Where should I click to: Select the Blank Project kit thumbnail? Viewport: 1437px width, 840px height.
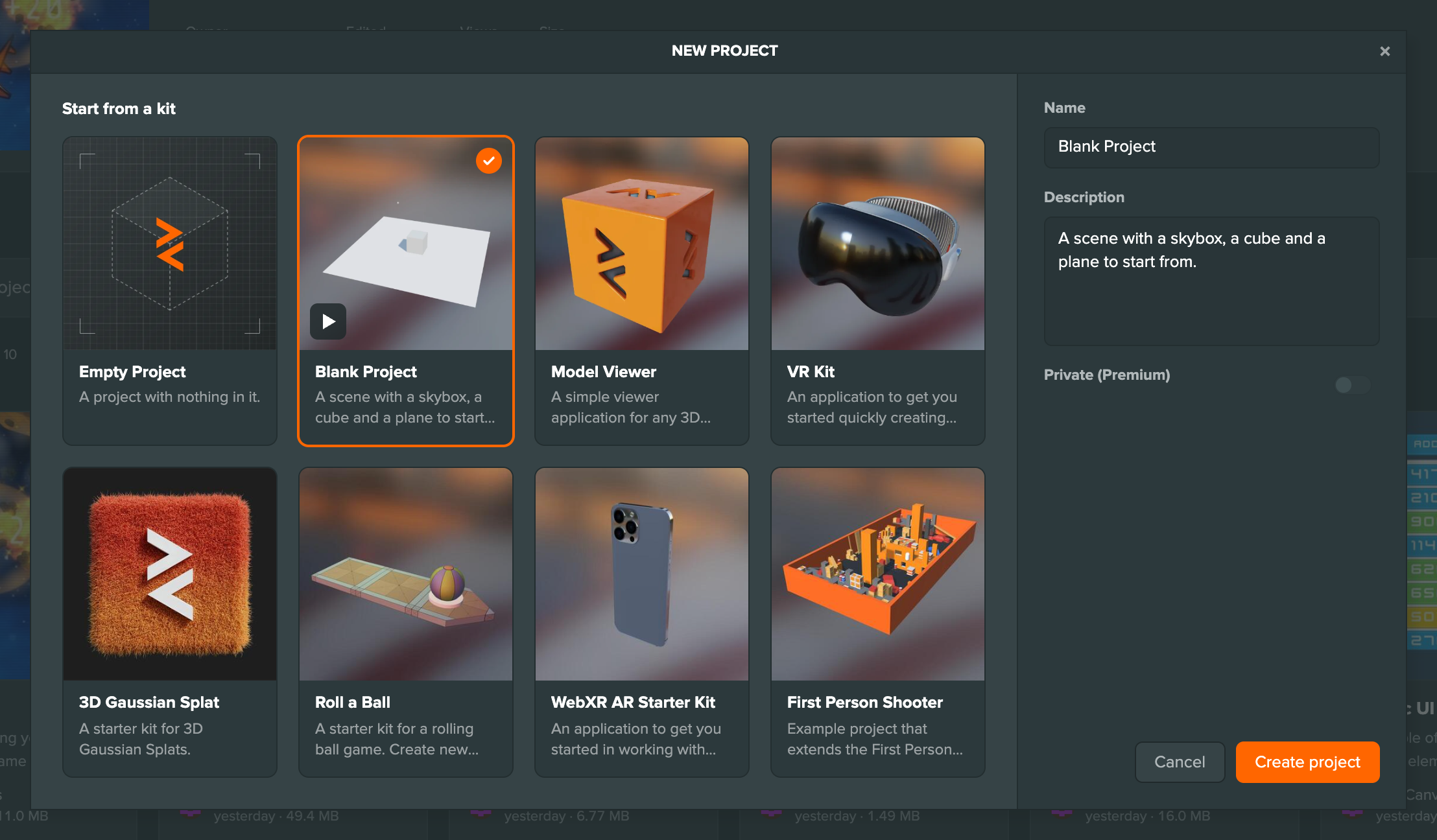406,244
